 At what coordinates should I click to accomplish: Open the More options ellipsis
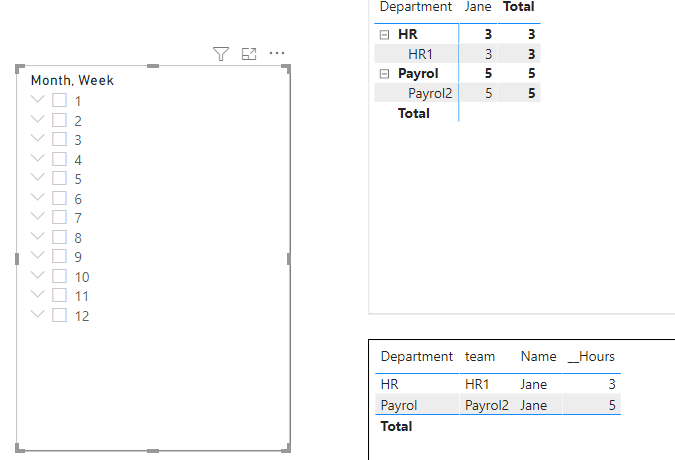pos(277,53)
